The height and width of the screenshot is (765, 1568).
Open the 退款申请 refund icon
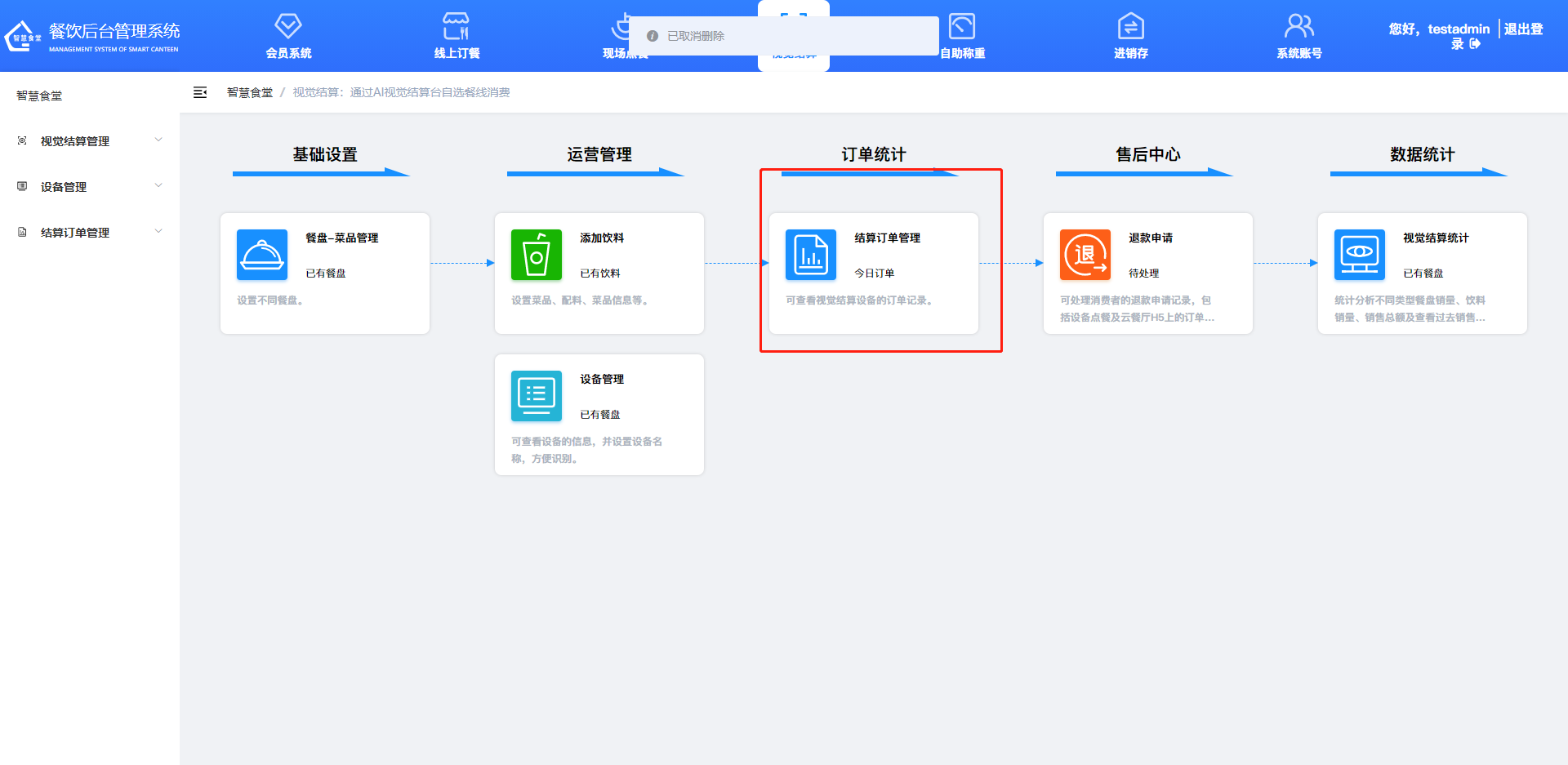(x=1085, y=254)
